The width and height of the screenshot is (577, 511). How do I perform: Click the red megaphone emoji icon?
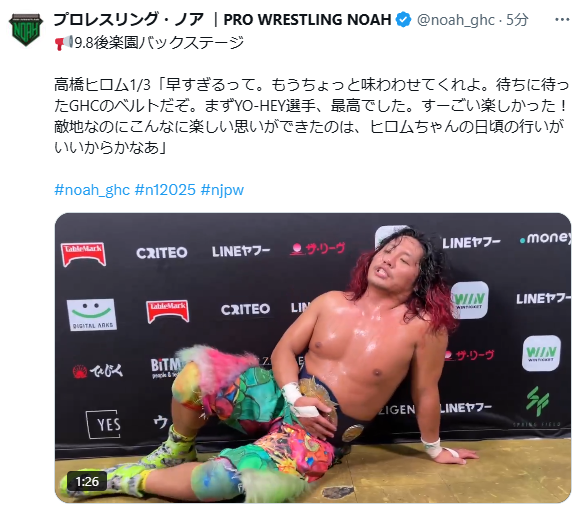[63, 43]
